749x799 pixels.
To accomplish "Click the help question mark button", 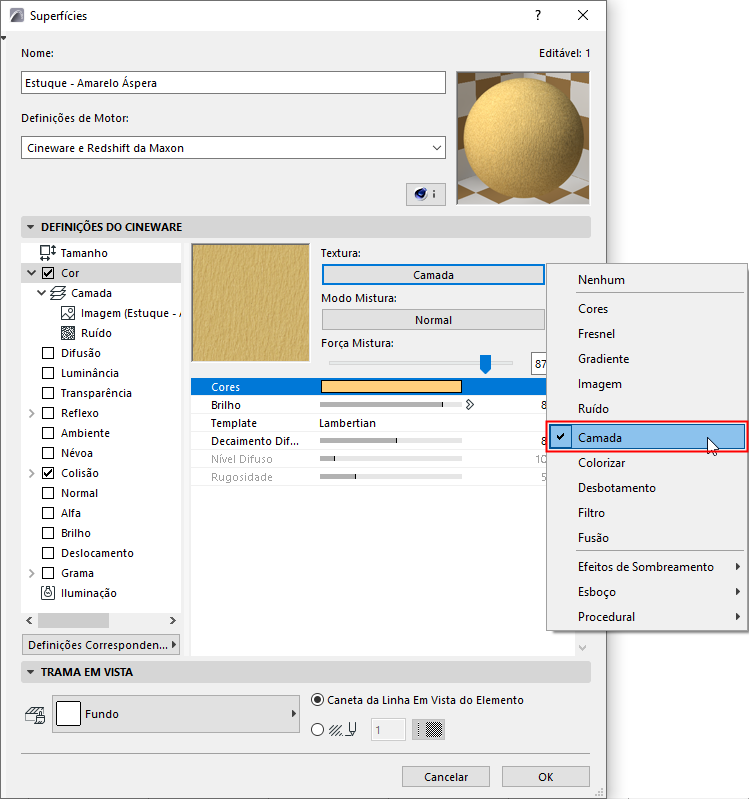I will tap(538, 15).
